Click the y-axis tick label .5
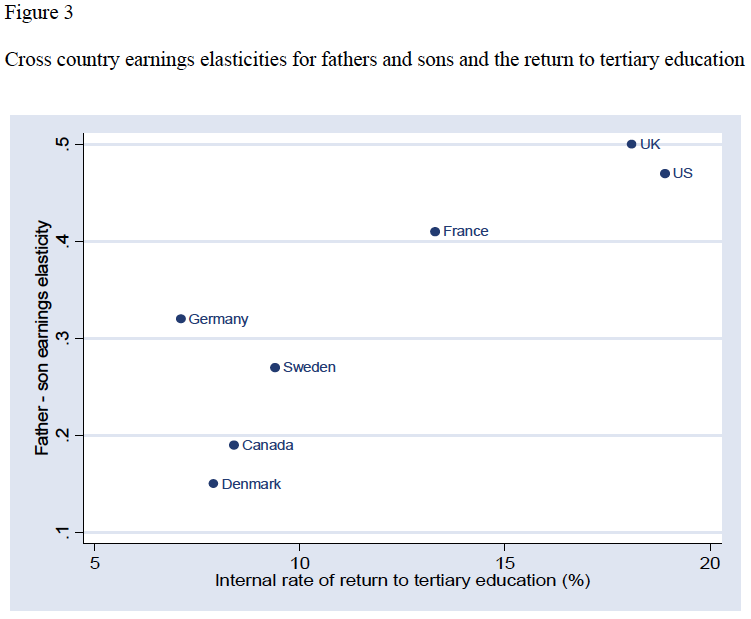The image size is (751, 619). (x=66, y=144)
